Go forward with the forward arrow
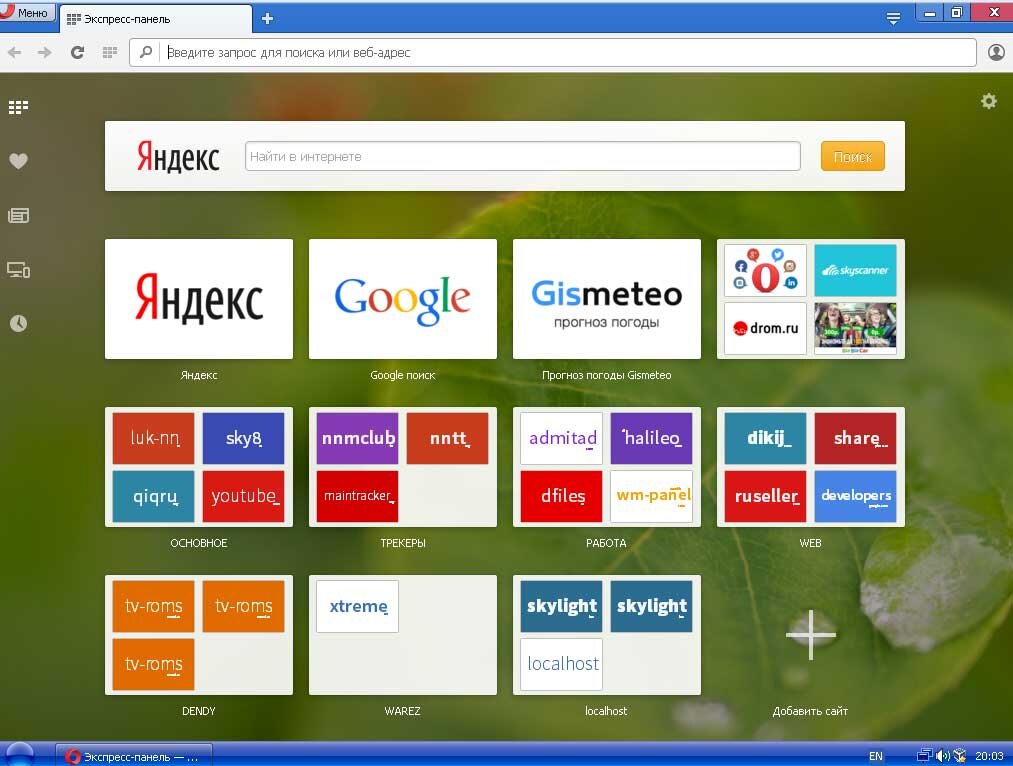This screenshot has height=766, width=1013. [x=45, y=52]
